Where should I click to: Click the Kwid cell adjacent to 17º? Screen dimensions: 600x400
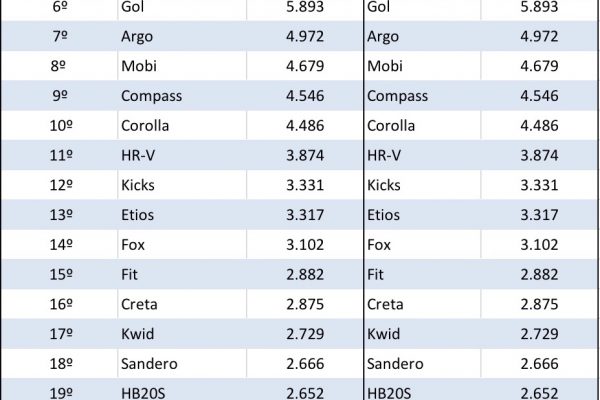[x=139, y=333]
